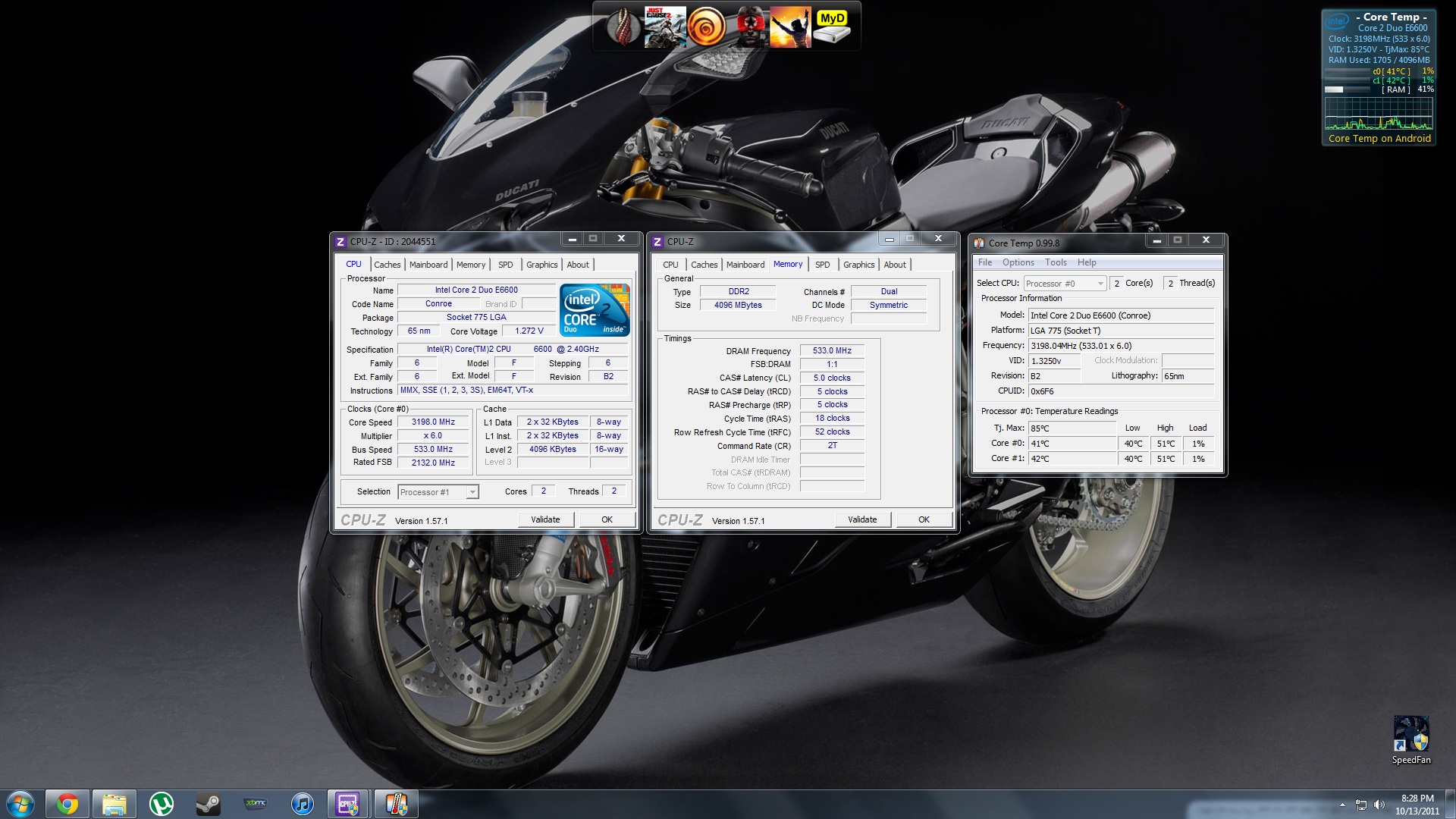Open iTunes from the taskbar

(x=302, y=804)
